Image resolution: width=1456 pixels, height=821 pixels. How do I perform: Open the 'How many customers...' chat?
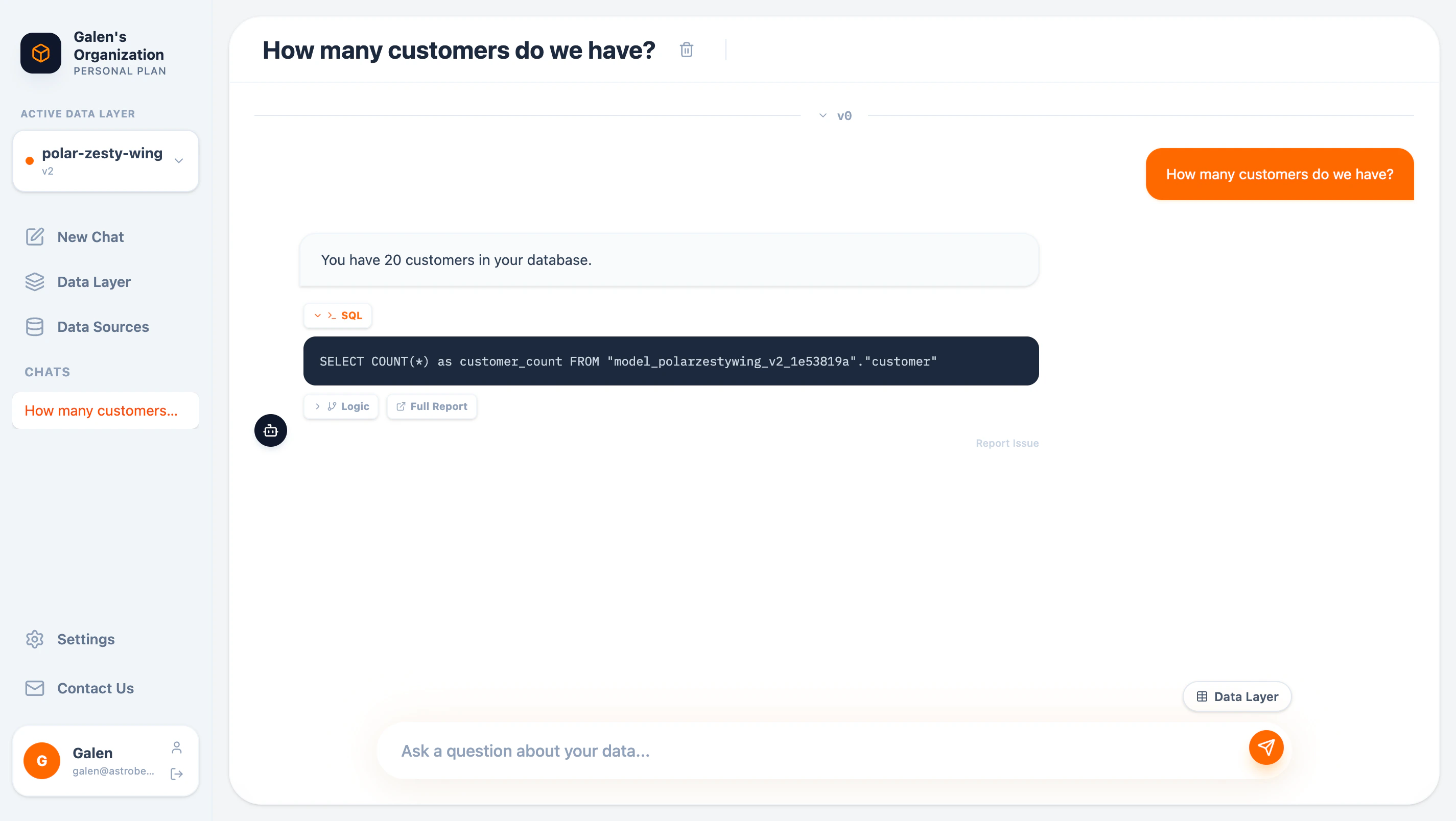click(105, 410)
